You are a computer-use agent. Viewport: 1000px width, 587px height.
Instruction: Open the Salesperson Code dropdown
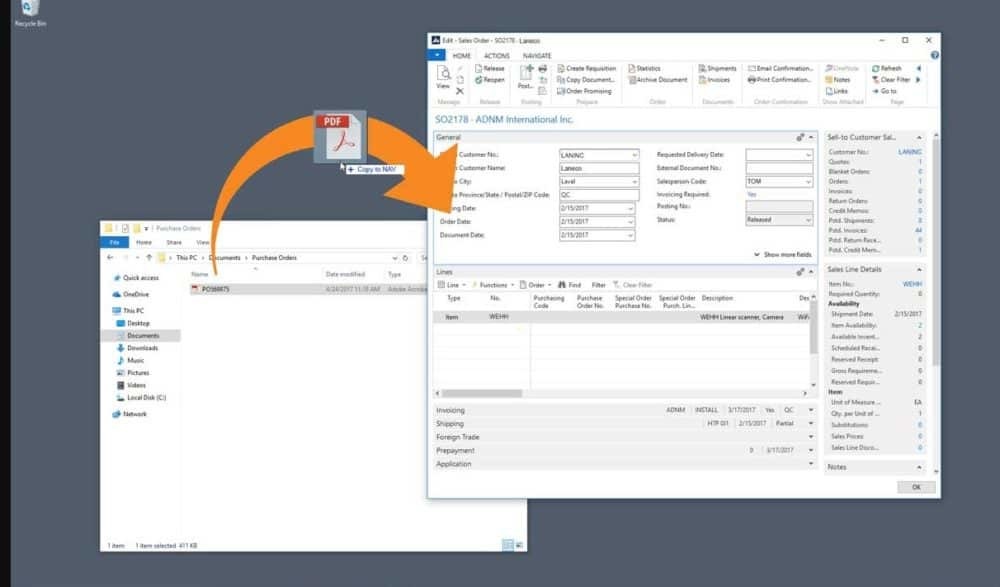point(808,182)
